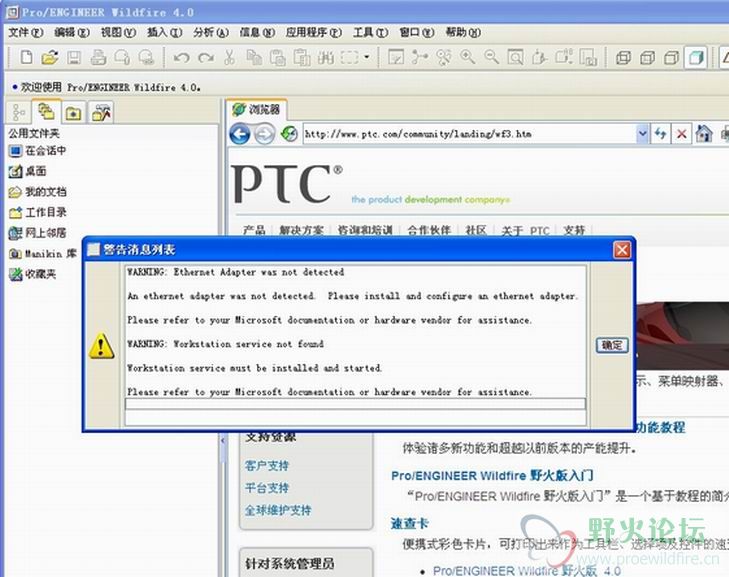Screen dimensions: 729x577
Task: Open 速查卡 link
Action: point(409,523)
